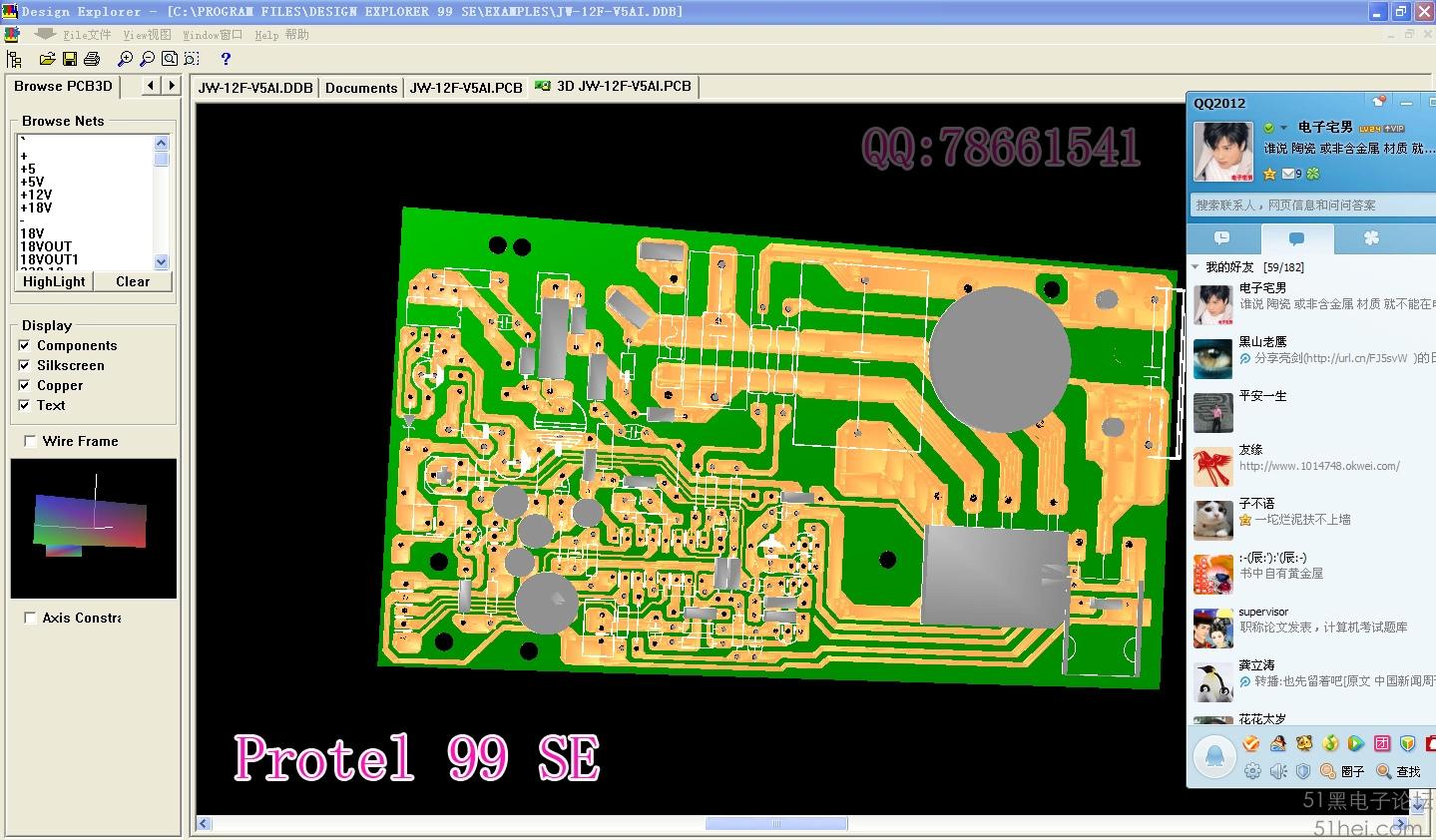The image size is (1436, 840).
Task: Toggle the Silkscreen display checkbox
Action: (25, 365)
